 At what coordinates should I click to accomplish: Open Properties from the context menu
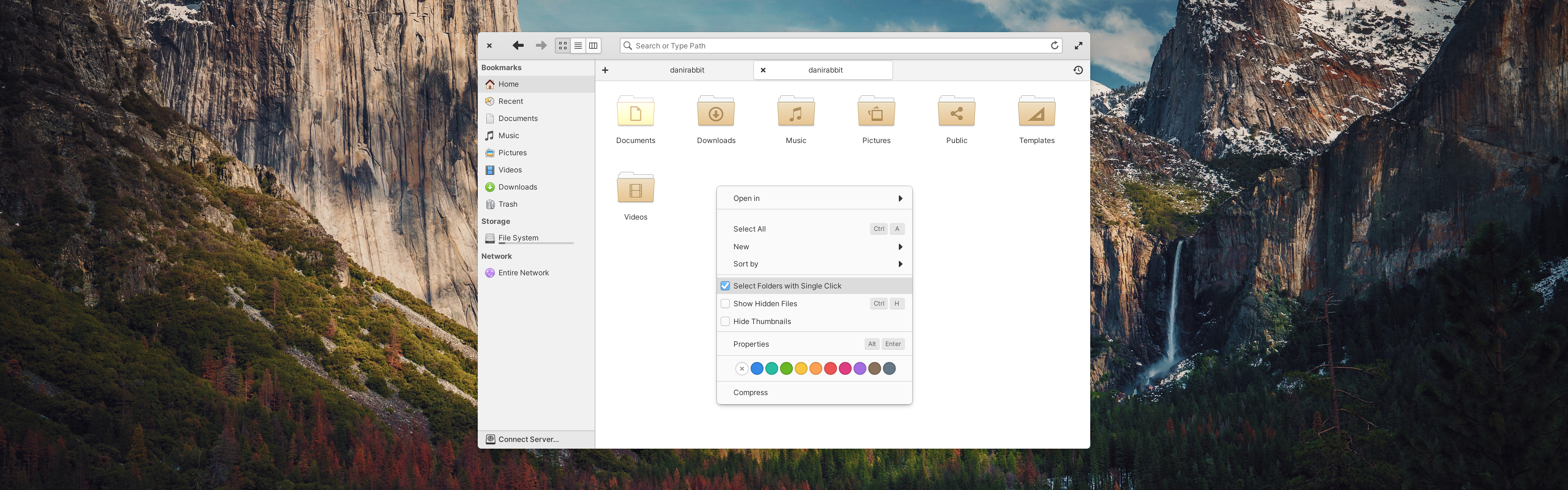(814, 344)
